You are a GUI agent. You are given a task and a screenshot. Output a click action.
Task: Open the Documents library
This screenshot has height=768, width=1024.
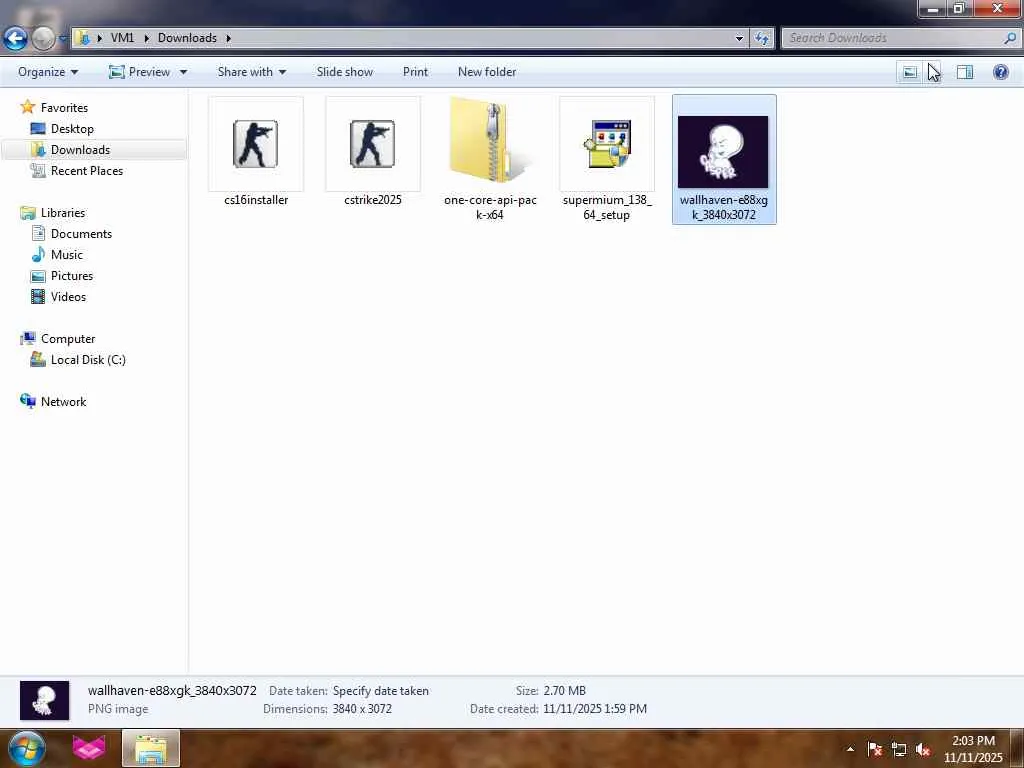81,234
